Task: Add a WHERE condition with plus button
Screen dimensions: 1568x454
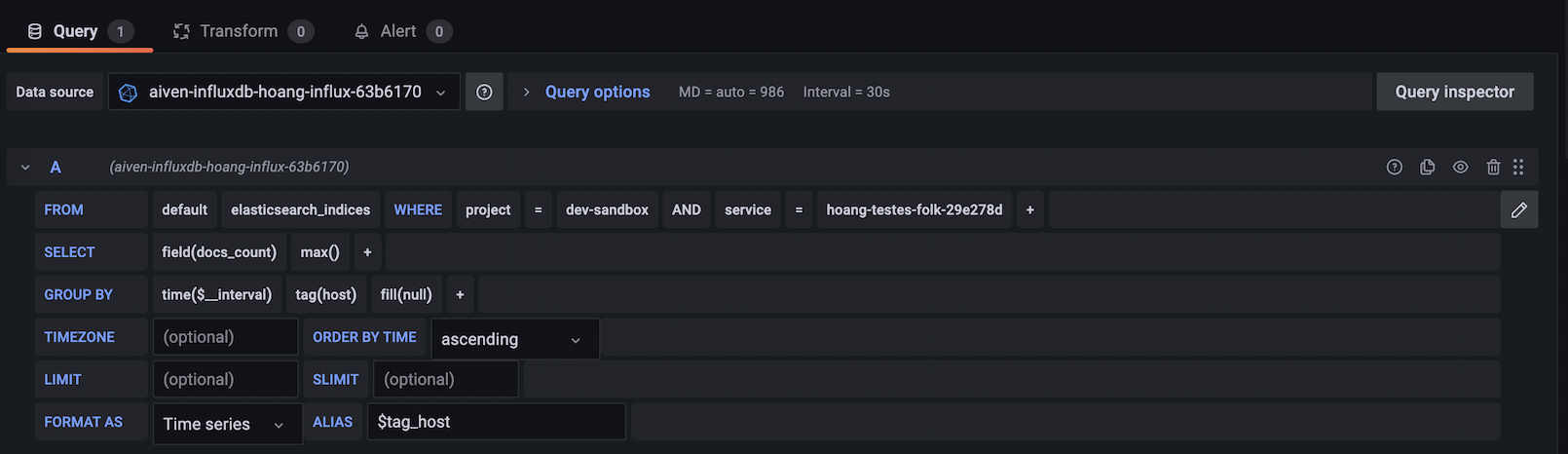Action: pos(1029,209)
